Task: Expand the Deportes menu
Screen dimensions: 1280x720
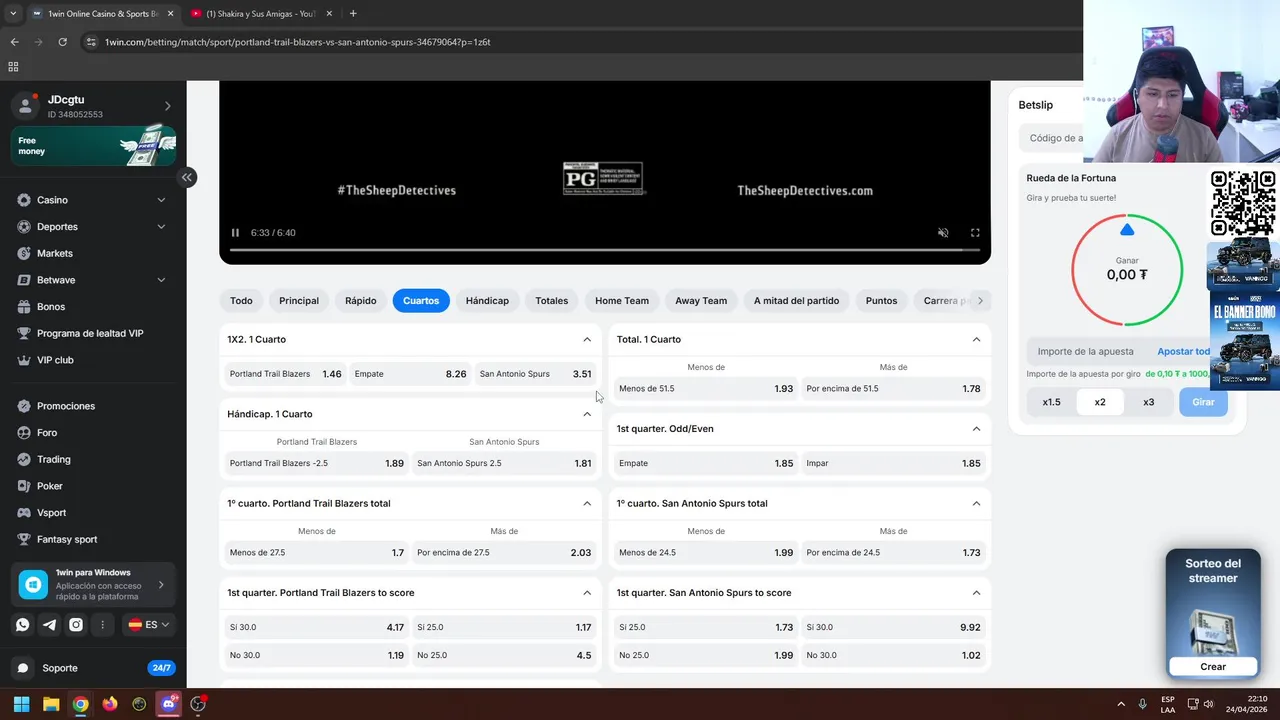Action: point(161,227)
